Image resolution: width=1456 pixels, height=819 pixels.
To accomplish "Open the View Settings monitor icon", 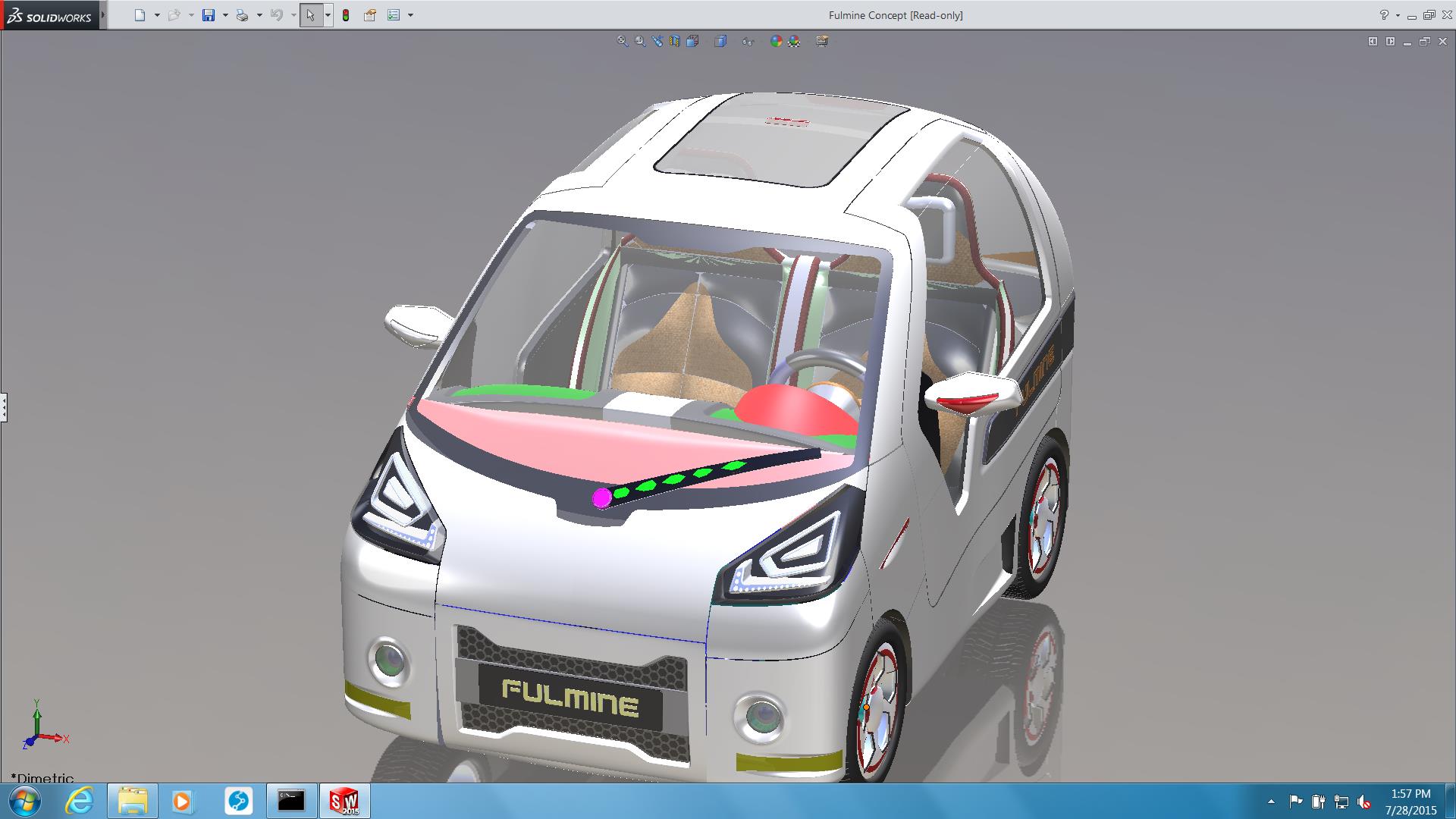I will pos(822,41).
